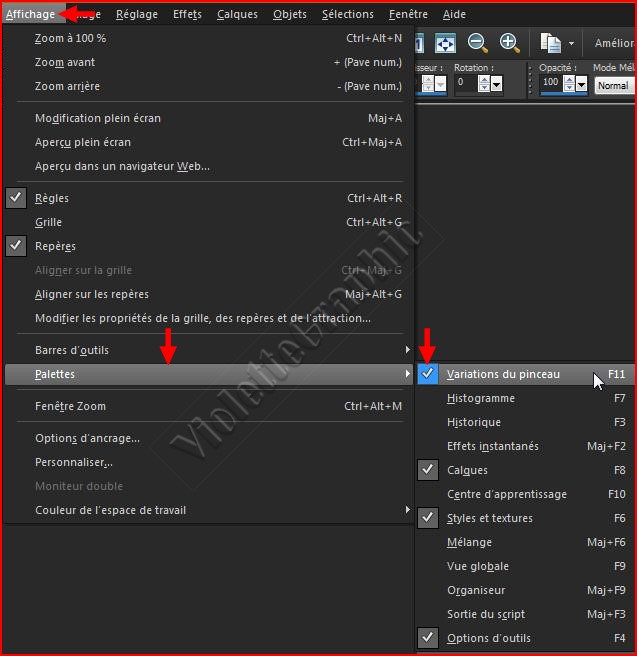This screenshot has height=656, width=637.
Task: Open the Sélections menu in menu bar
Action: 347,14
